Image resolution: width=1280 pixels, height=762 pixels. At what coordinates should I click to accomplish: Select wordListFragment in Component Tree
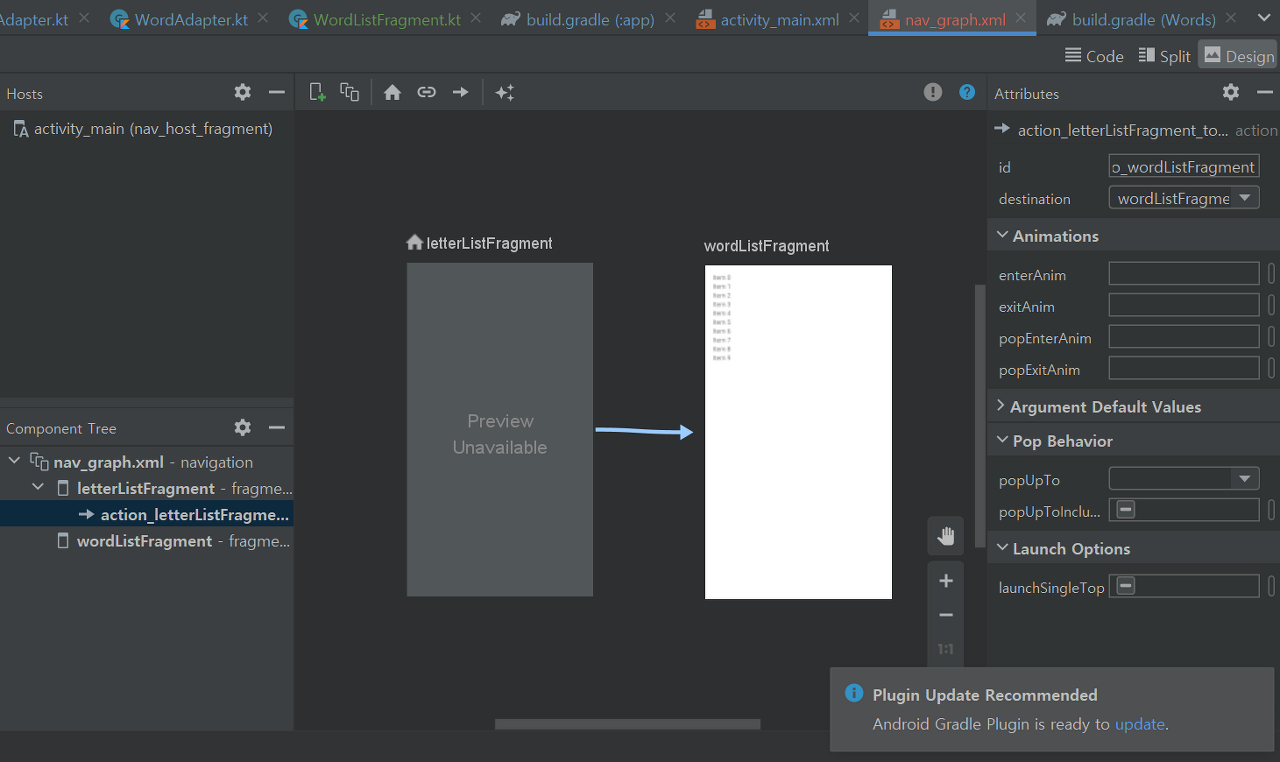point(146,541)
